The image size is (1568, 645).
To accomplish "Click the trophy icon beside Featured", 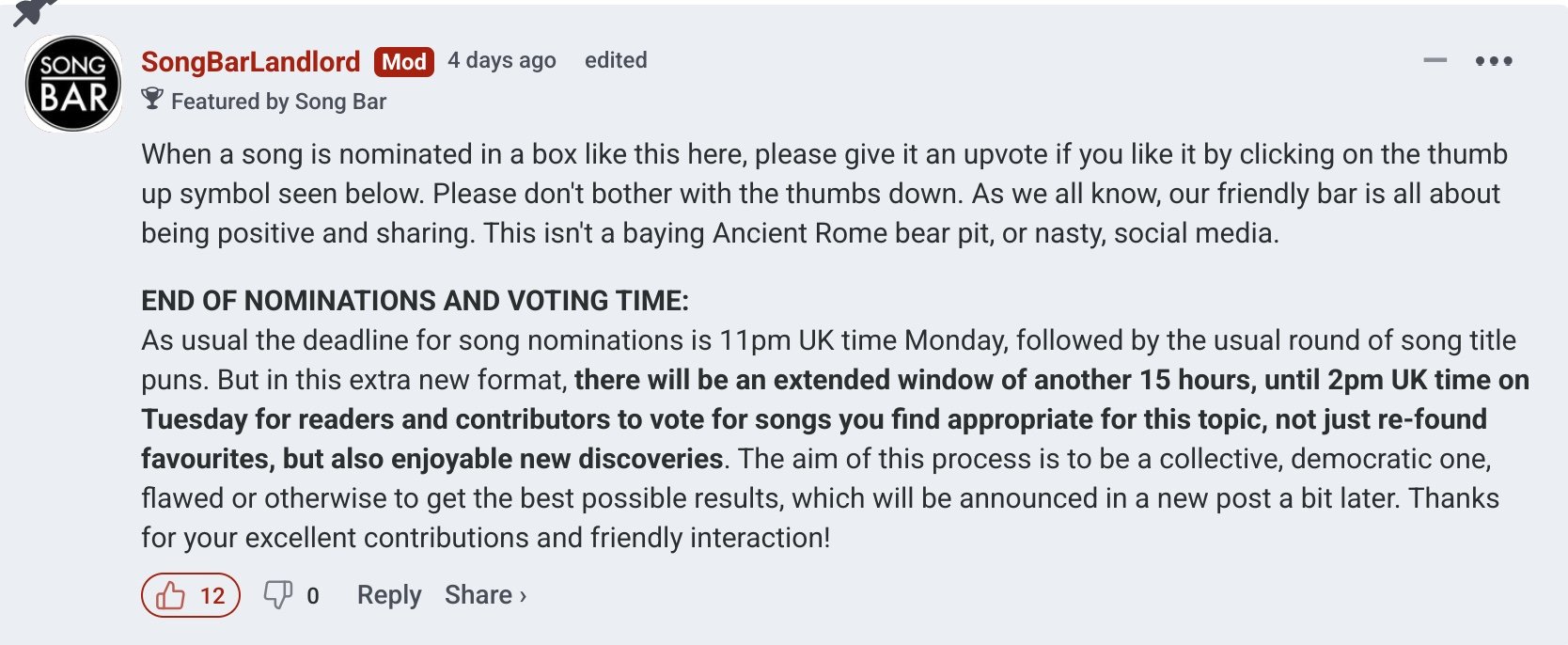I will point(152,100).
